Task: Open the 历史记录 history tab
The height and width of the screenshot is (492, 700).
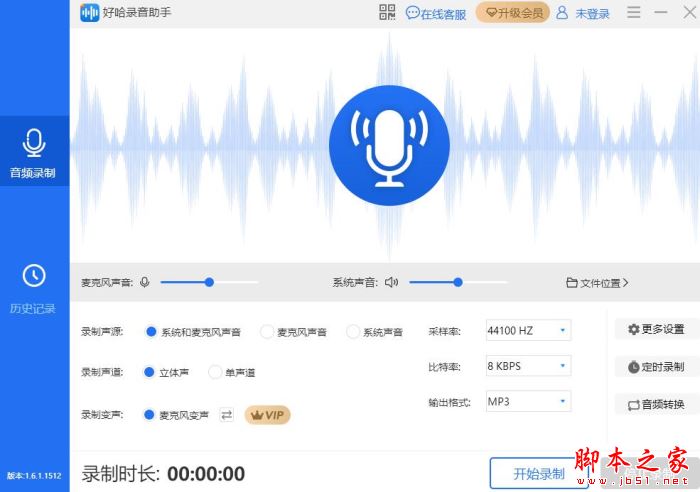Action: coord(34,289)
